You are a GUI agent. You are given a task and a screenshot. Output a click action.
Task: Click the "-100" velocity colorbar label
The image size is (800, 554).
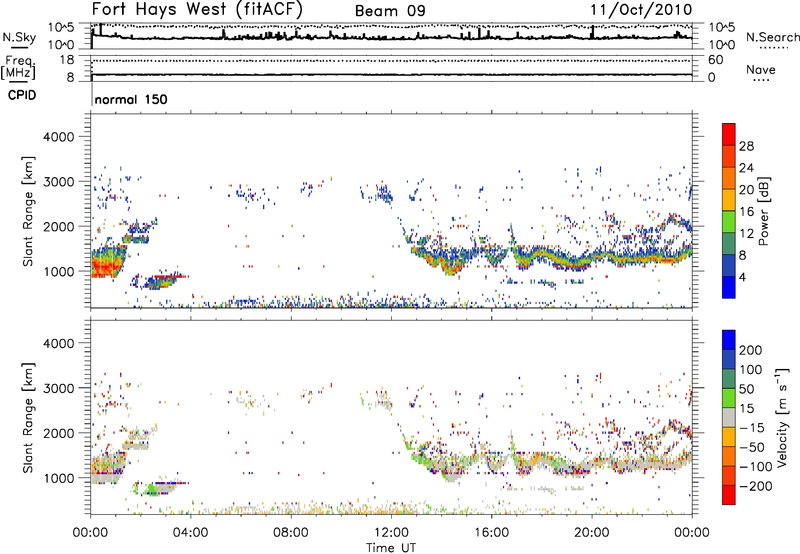coord(756,467)
